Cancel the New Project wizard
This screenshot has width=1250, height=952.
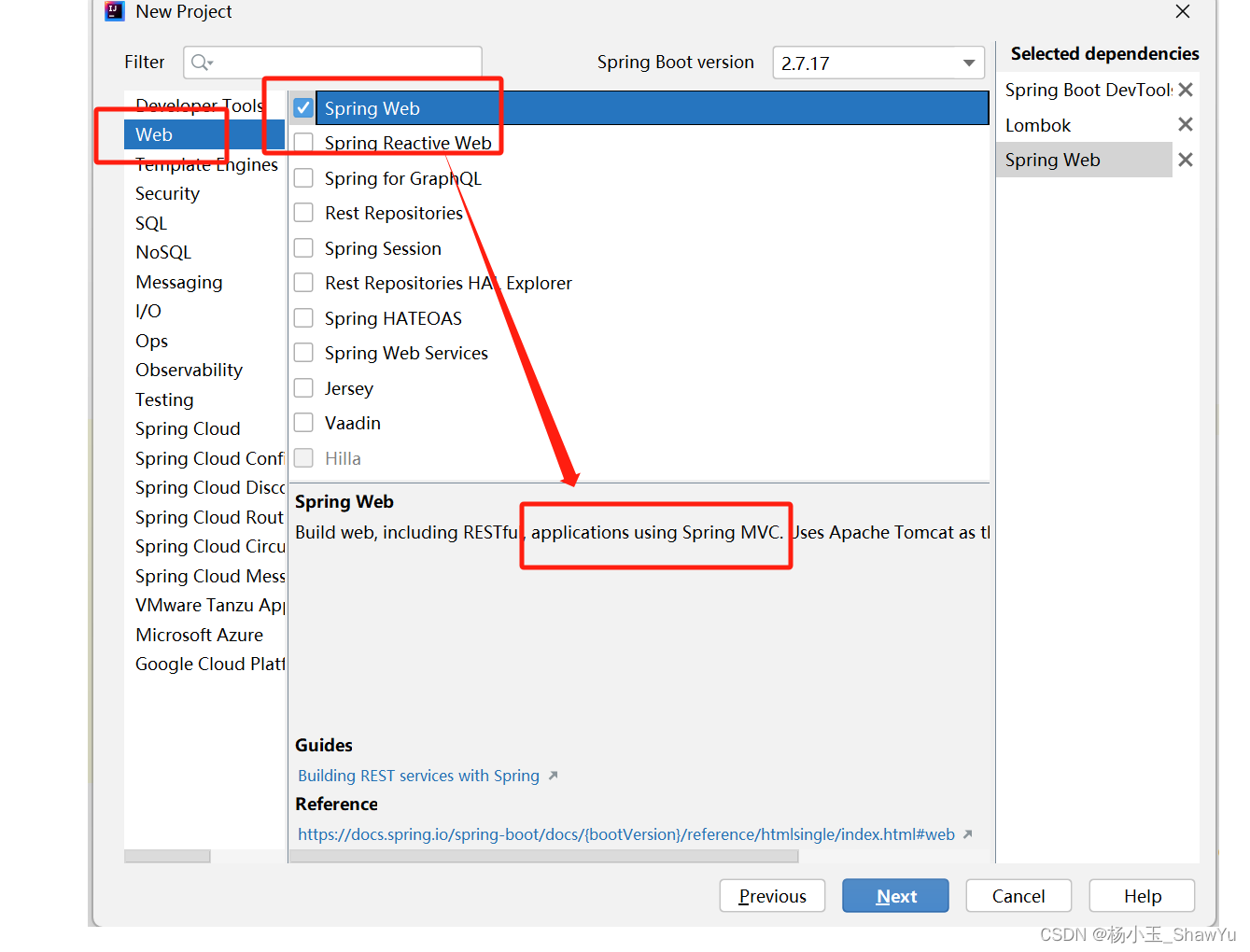[x=1018, y=896]
